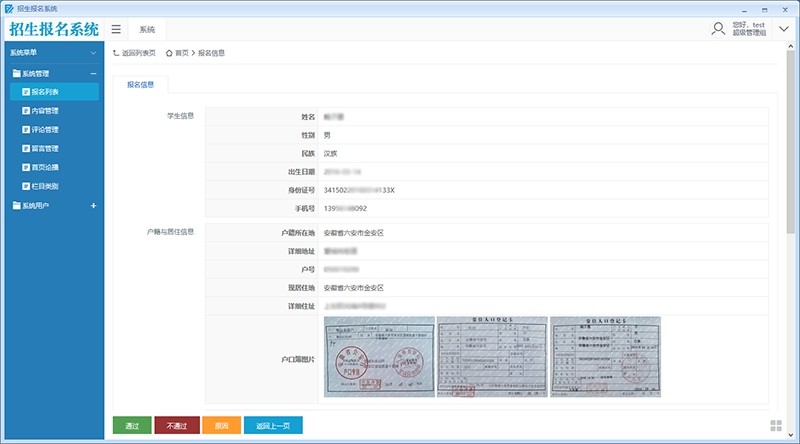
Task: Select 评论管理 in the sidebar
Action: click(x=40, y=130)
